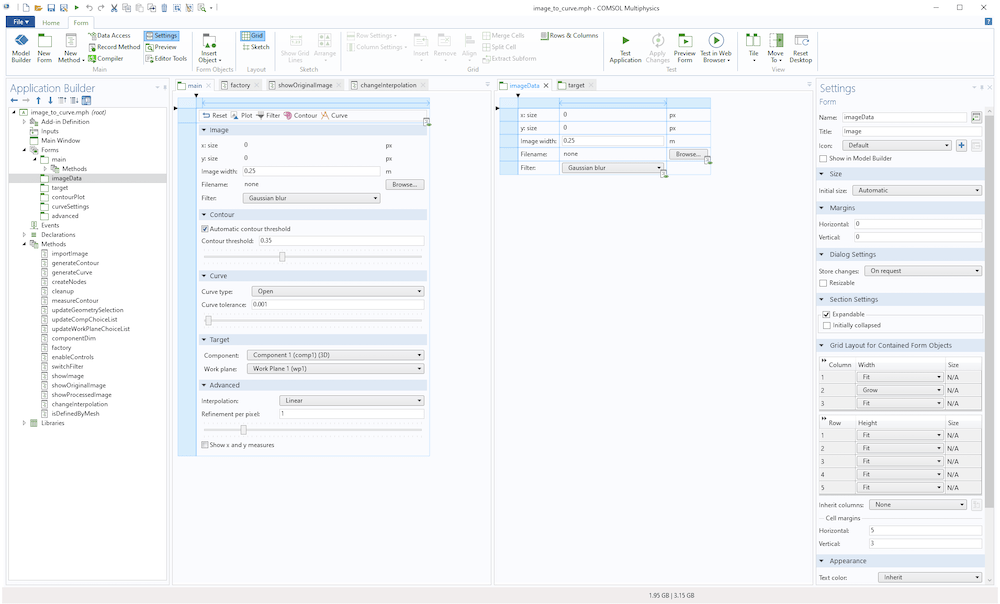Run Test Application
Image resolution: width=1000 pixels, height=604 pixels.
point(625,47)
